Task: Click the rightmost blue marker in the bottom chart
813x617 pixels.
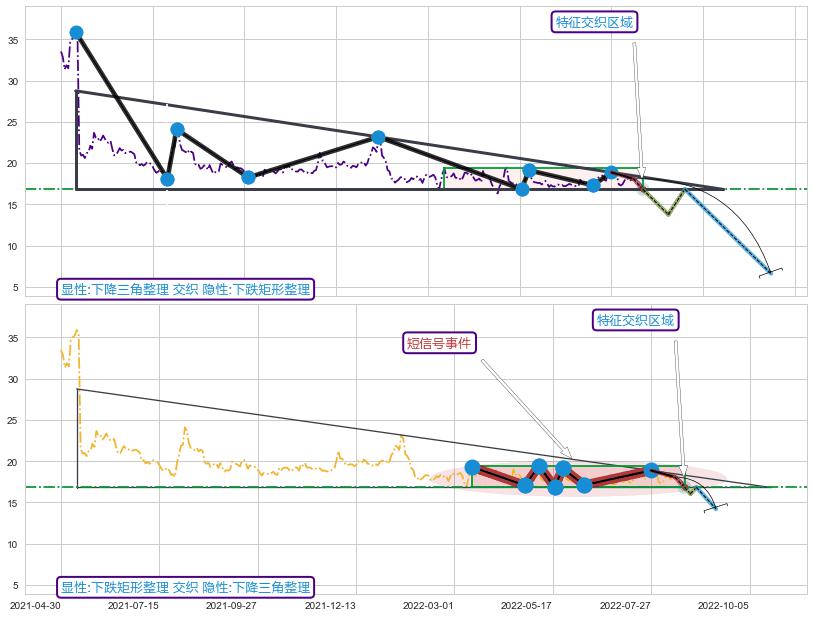Action: [651, 469]
